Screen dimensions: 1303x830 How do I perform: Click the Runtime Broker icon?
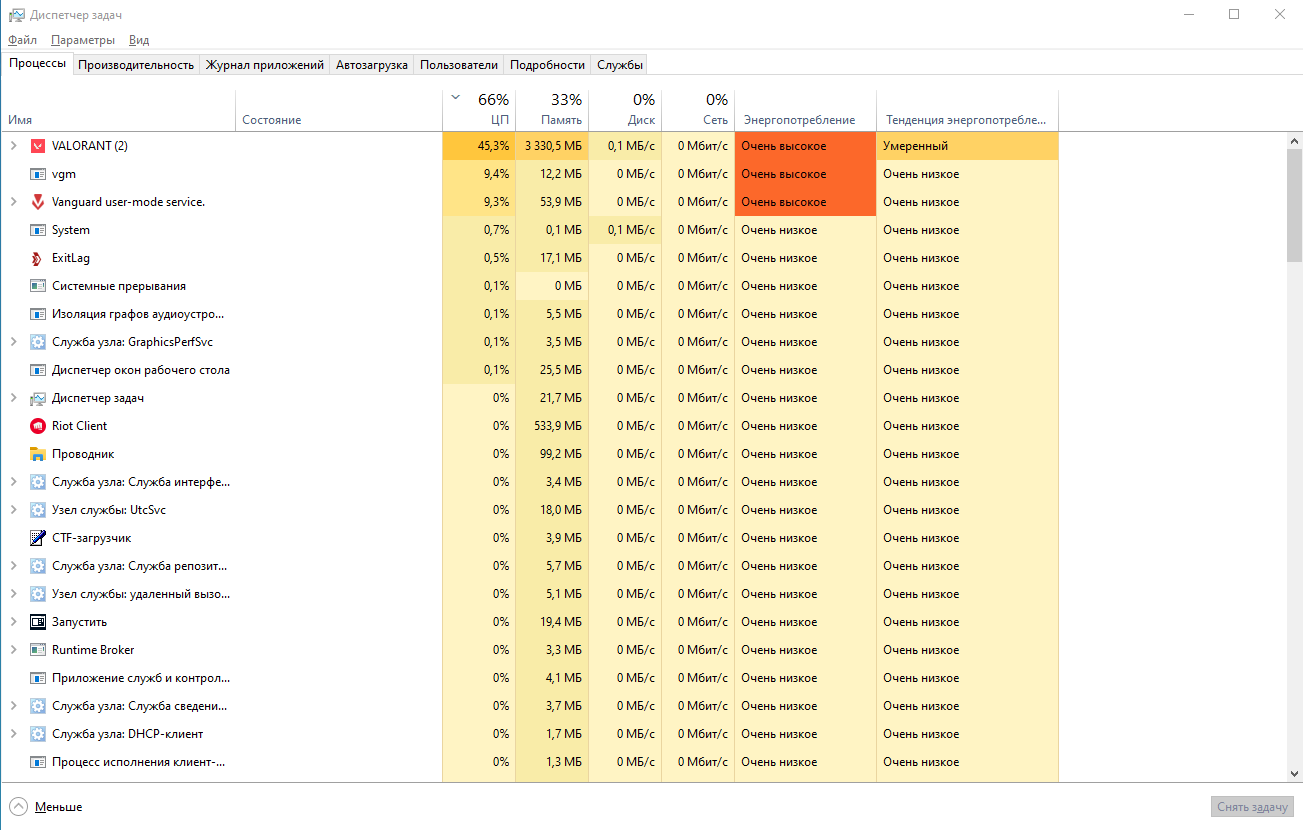[x=38, y=650]
